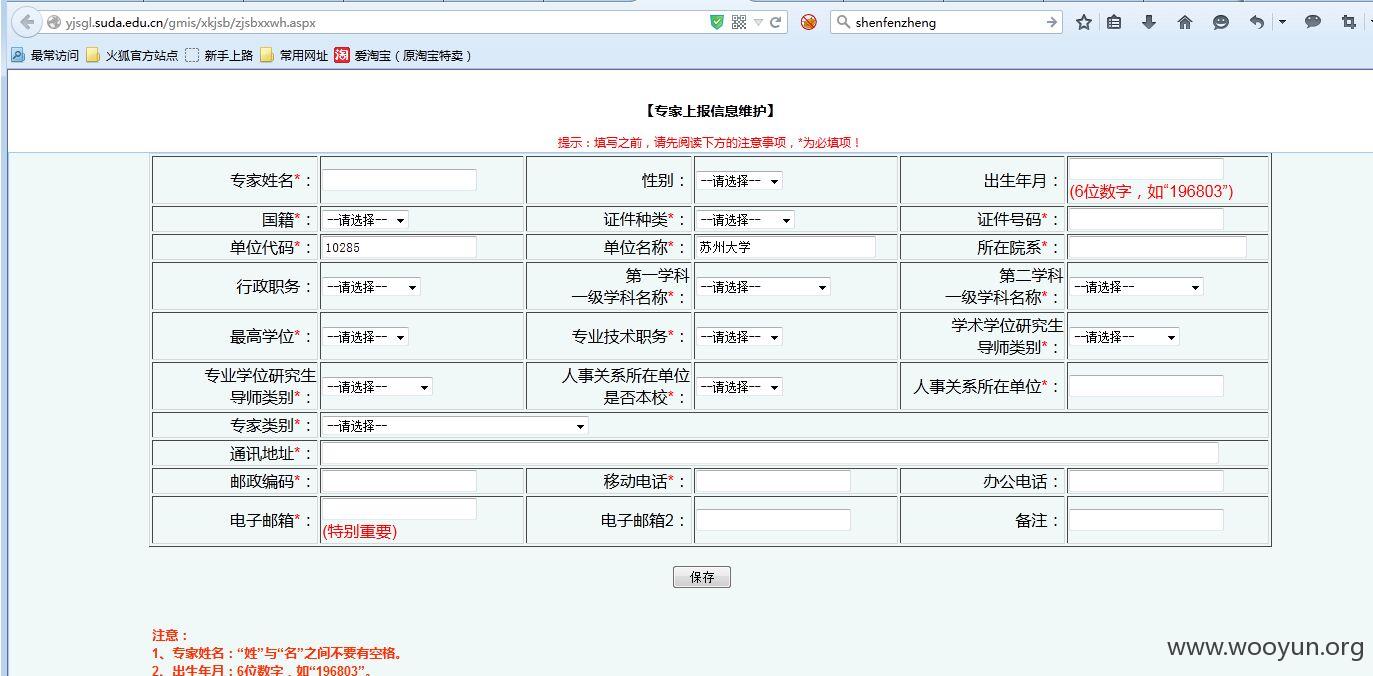Click the 所在院系 input field

point(1158,247)
